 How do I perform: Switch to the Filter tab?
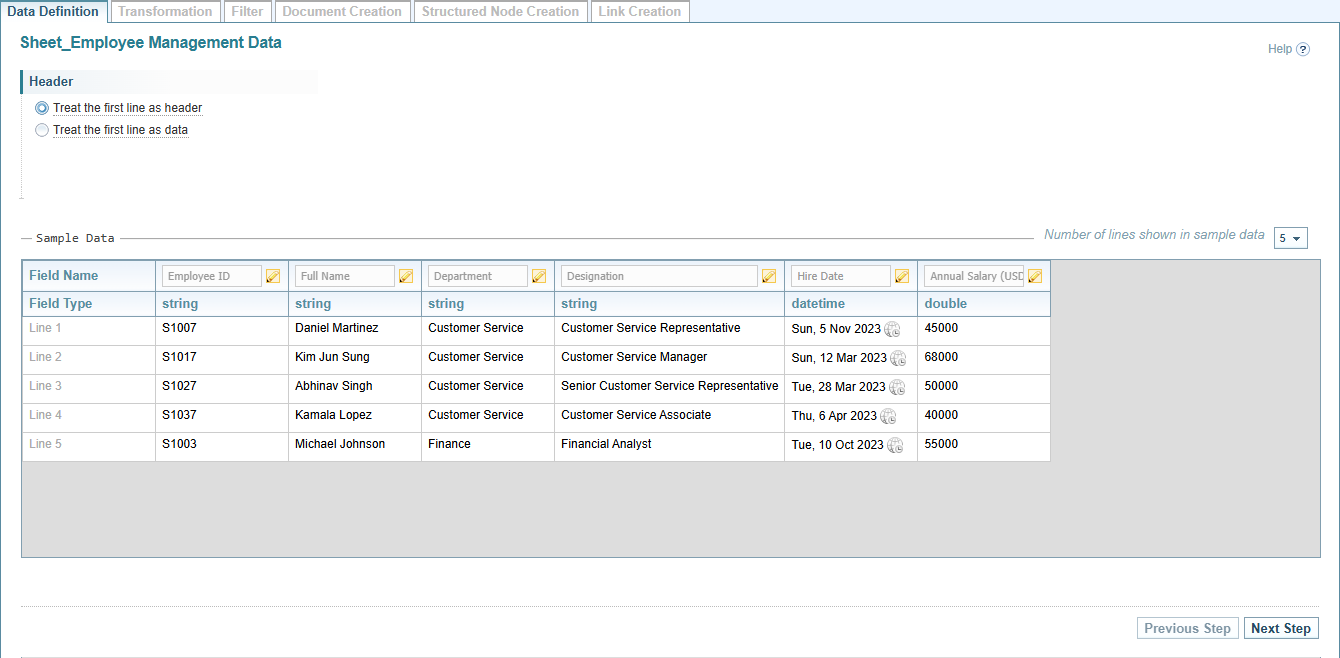[247, 12]
